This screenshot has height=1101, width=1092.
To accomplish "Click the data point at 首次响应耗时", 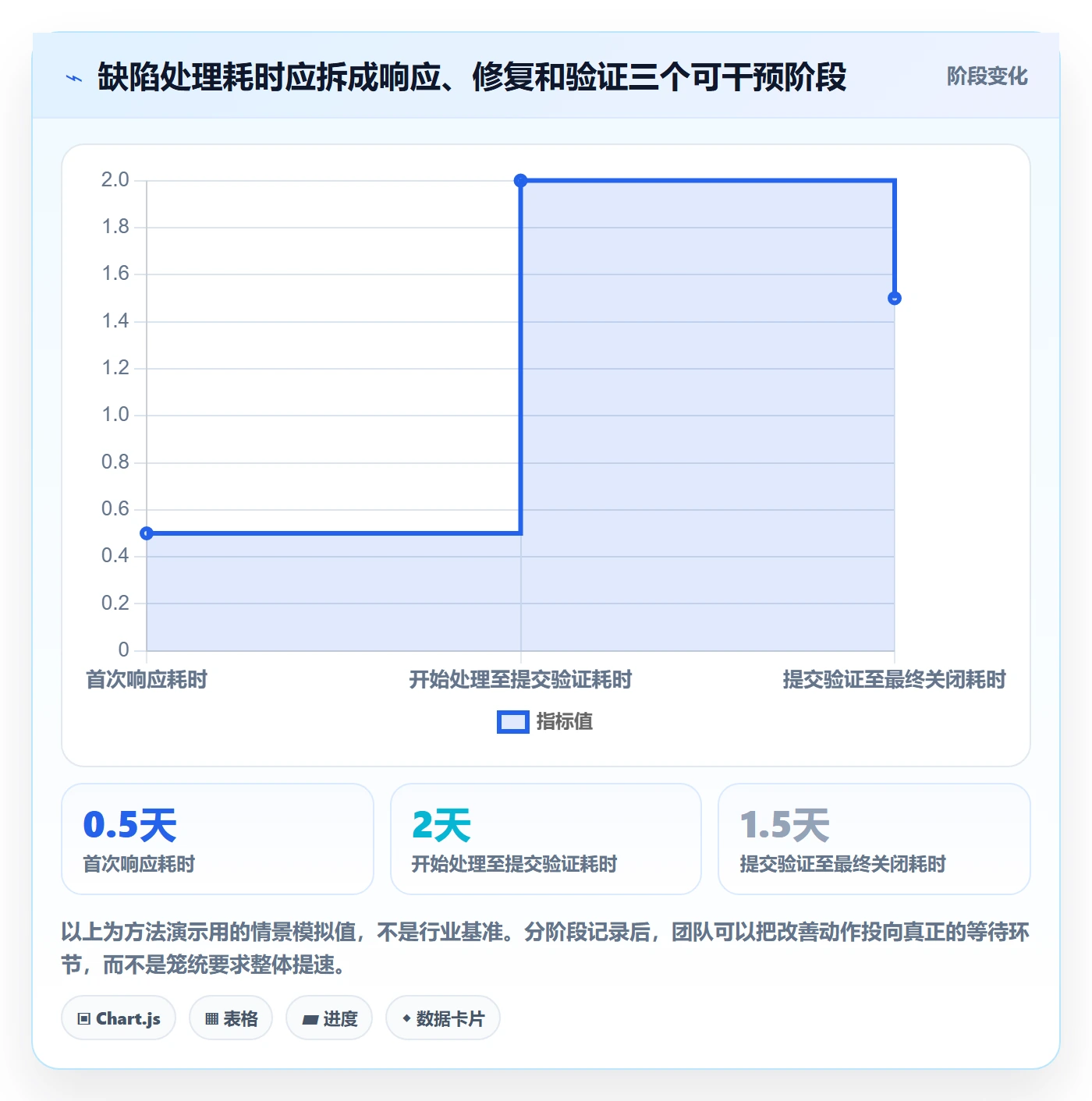I will point(147,533).
